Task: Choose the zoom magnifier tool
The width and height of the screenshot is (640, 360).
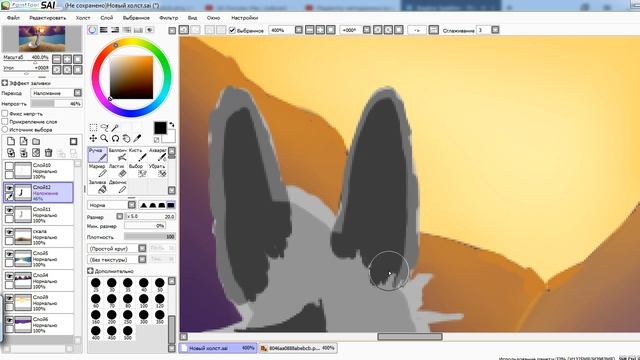Action: tap(104, 138)
